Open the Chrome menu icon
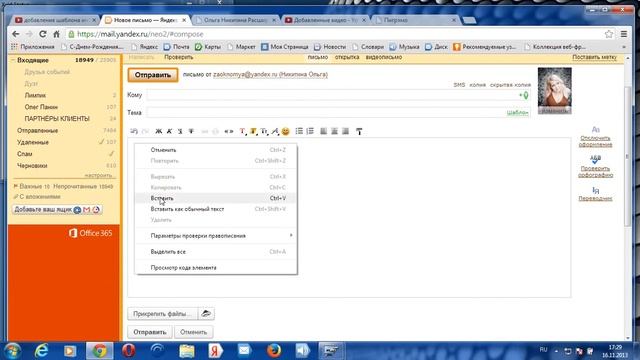This screenshot has height=360, width=640. pyautogui.click(x=624, y=34)
